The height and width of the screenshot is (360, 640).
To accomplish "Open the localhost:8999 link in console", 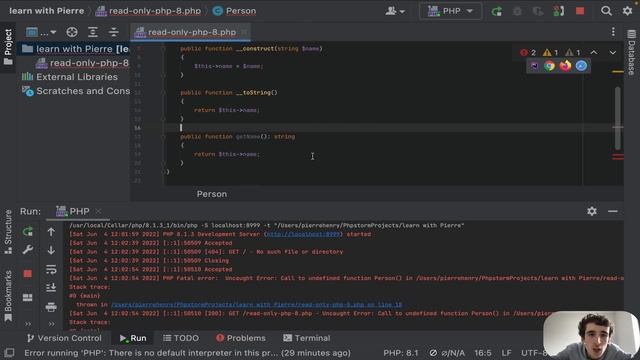I will 302,234.
